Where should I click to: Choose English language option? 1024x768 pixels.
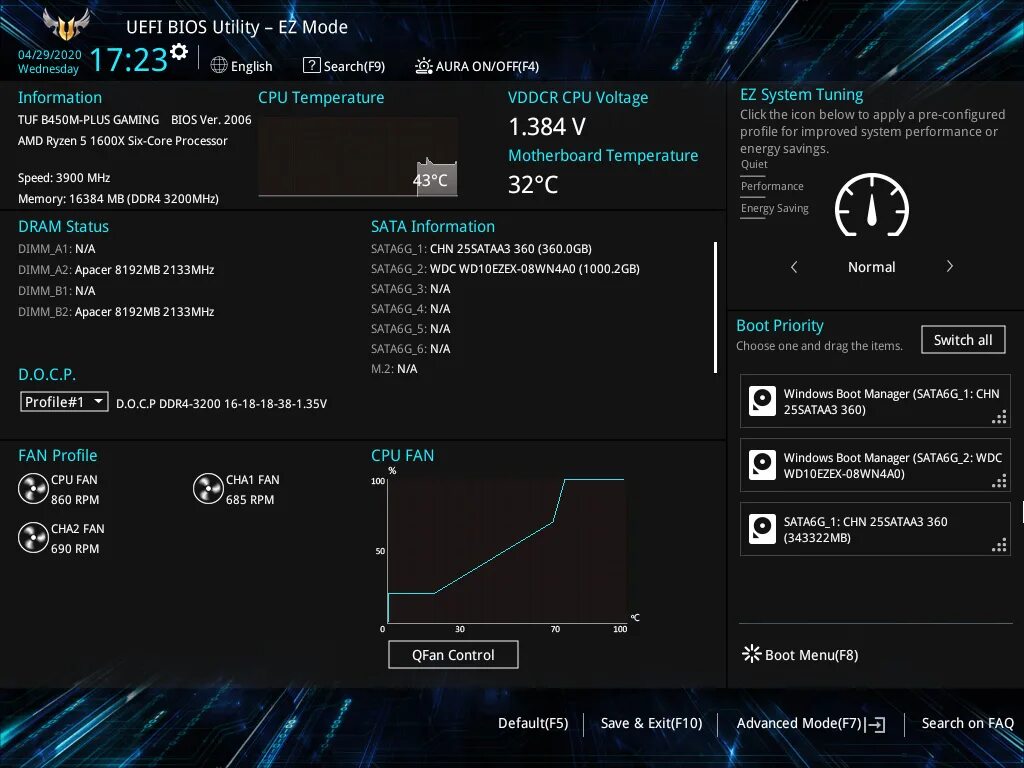251,66
